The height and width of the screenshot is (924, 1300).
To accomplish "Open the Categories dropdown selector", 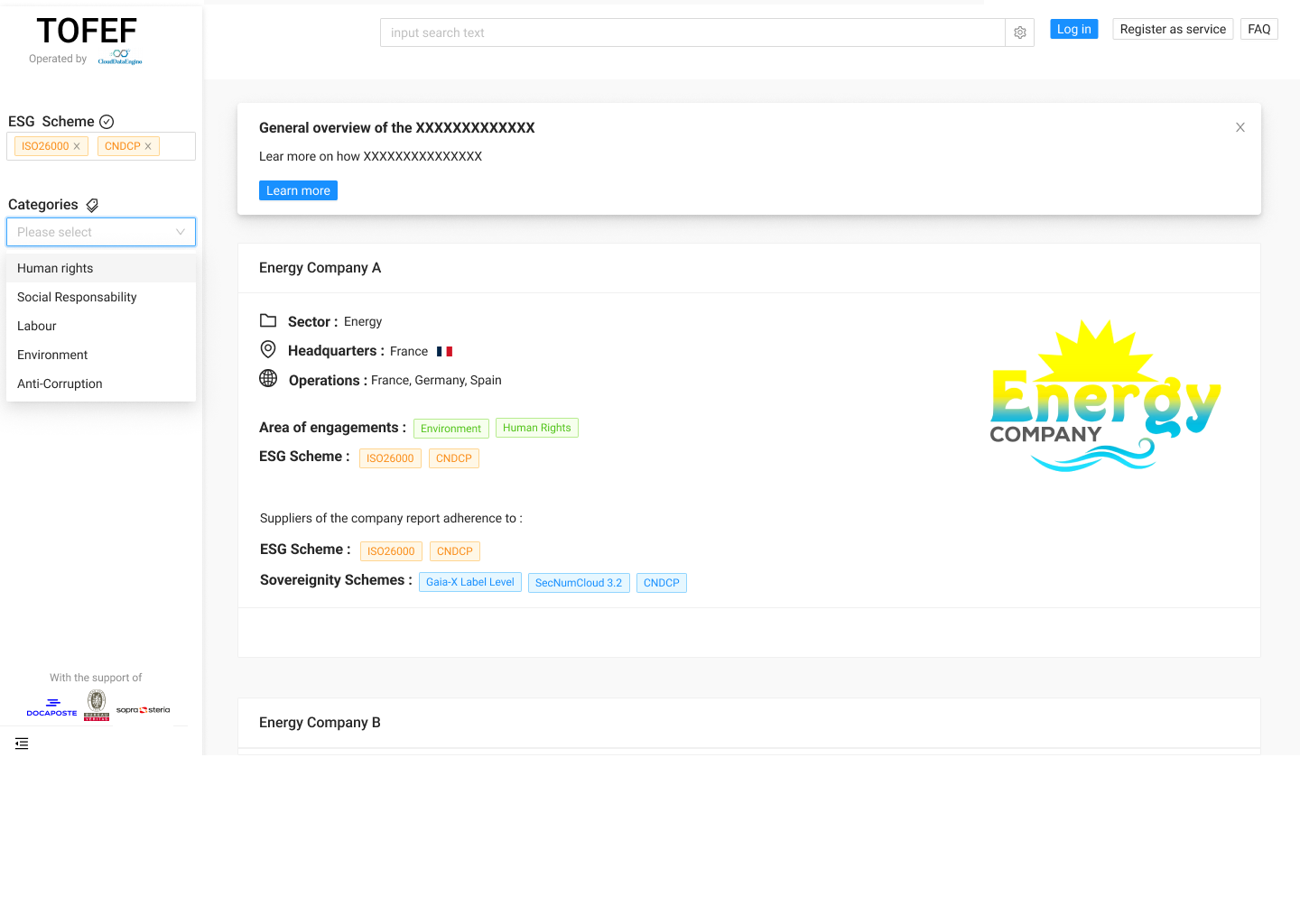I will coord(100,232).
